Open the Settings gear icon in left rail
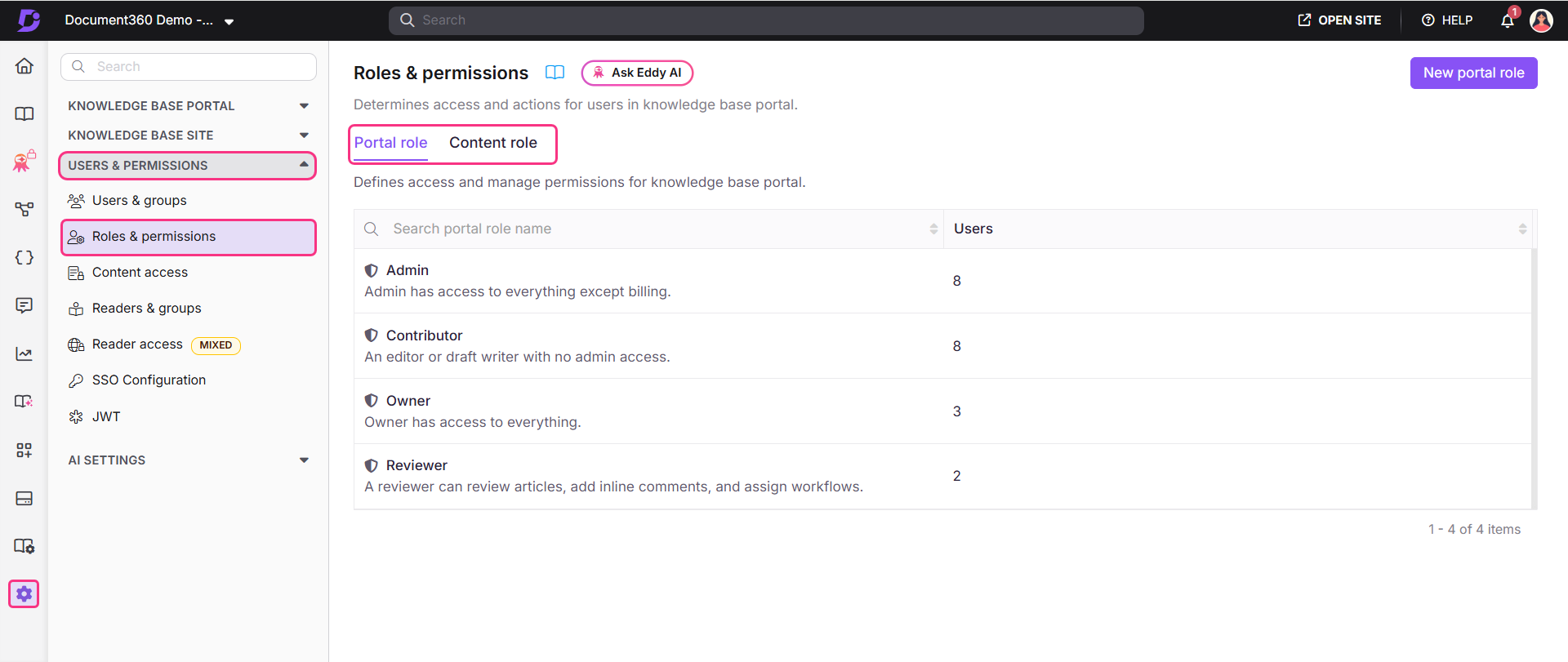Screen dimensions: 1568x662 (24, 594)
